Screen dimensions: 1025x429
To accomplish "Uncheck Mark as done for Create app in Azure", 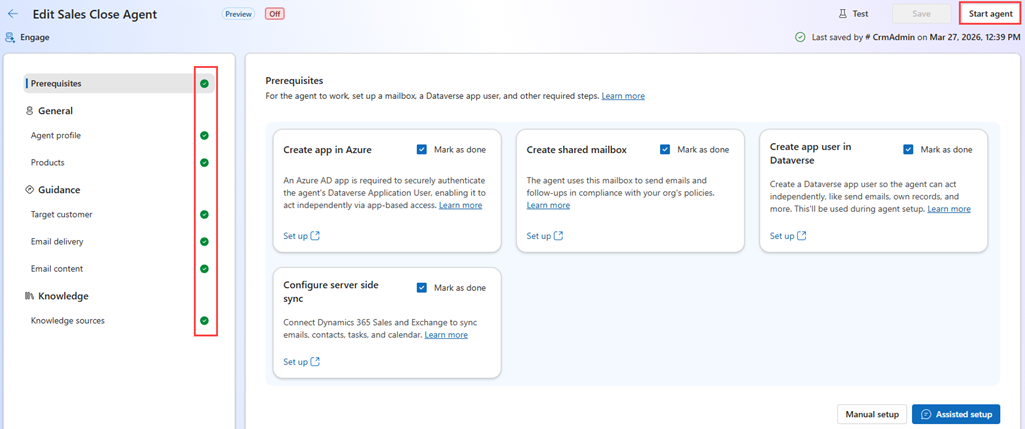I will 422,149.
